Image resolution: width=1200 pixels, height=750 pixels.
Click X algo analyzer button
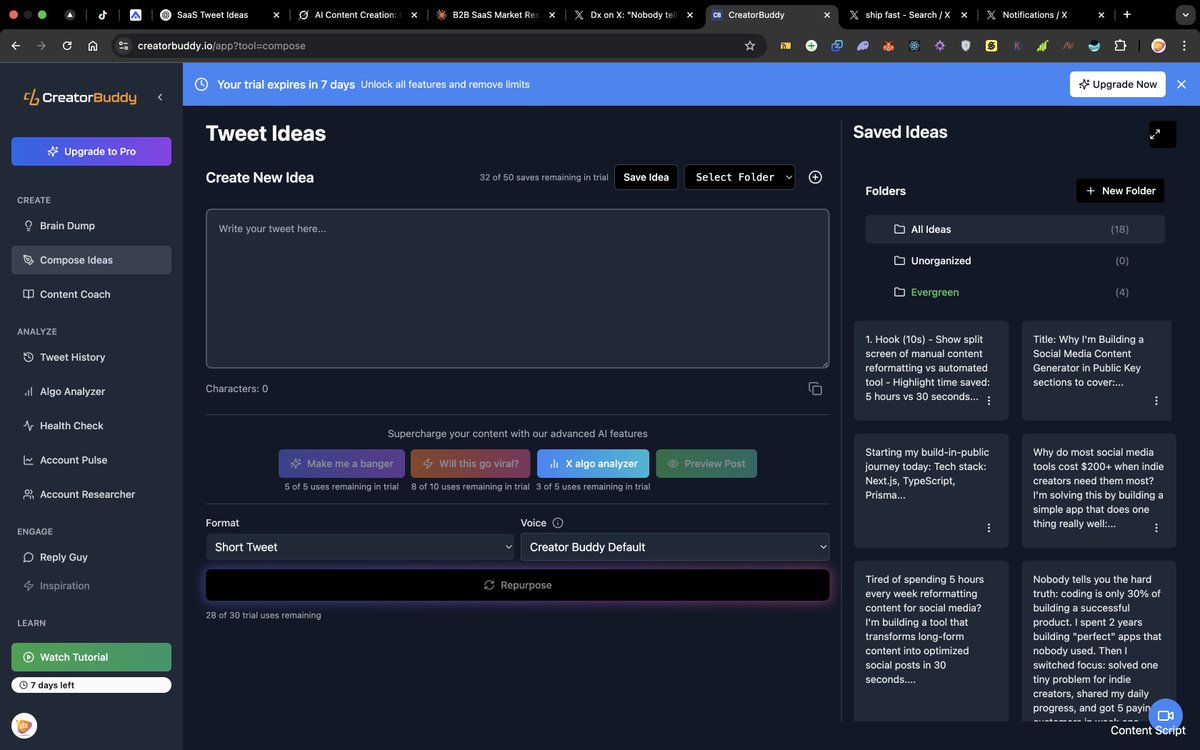(593, 464)
